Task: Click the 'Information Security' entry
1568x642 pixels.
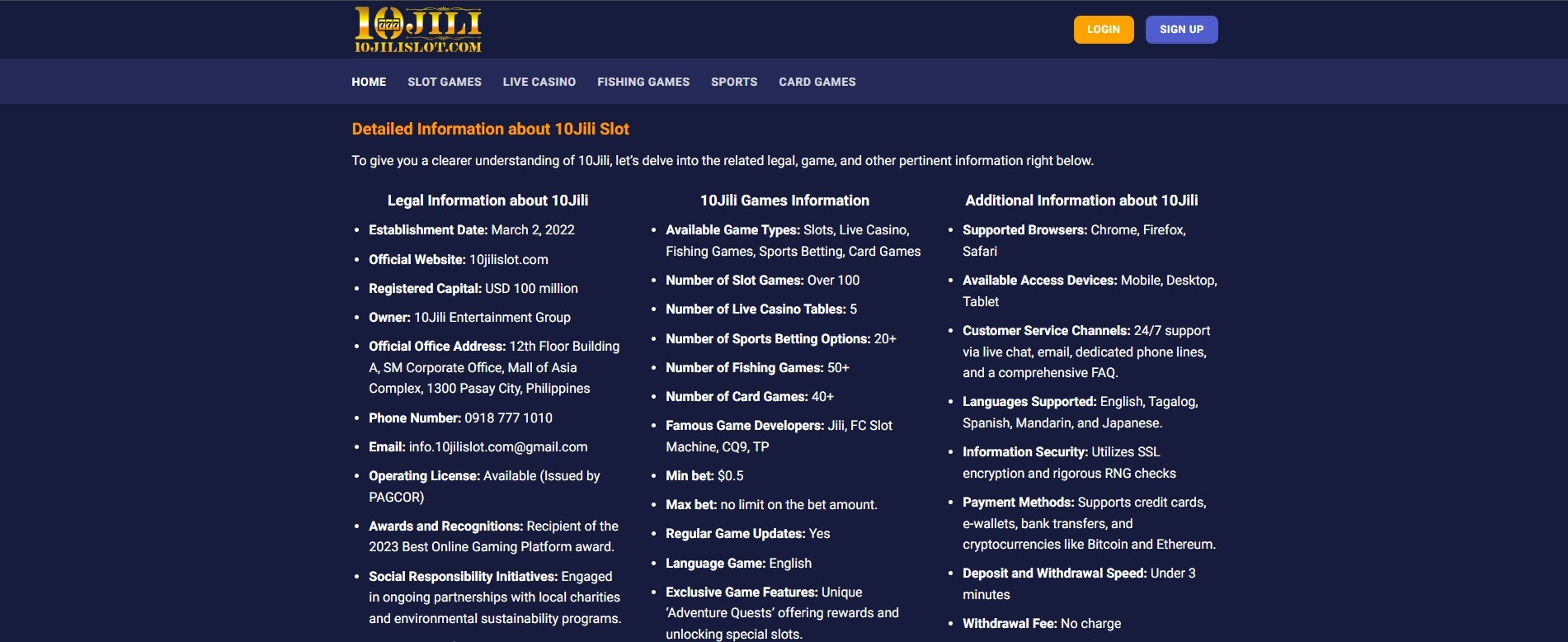Action: [1069, 462]
